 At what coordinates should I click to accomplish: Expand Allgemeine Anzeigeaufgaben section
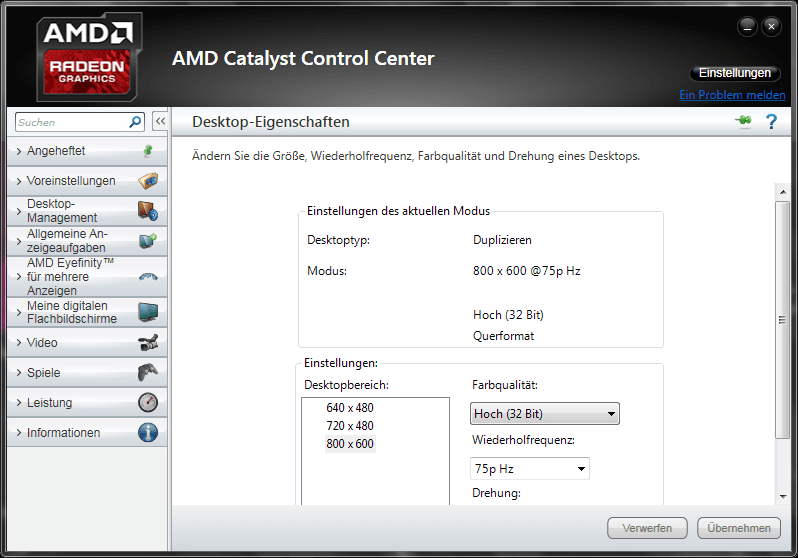pos(87,241)
